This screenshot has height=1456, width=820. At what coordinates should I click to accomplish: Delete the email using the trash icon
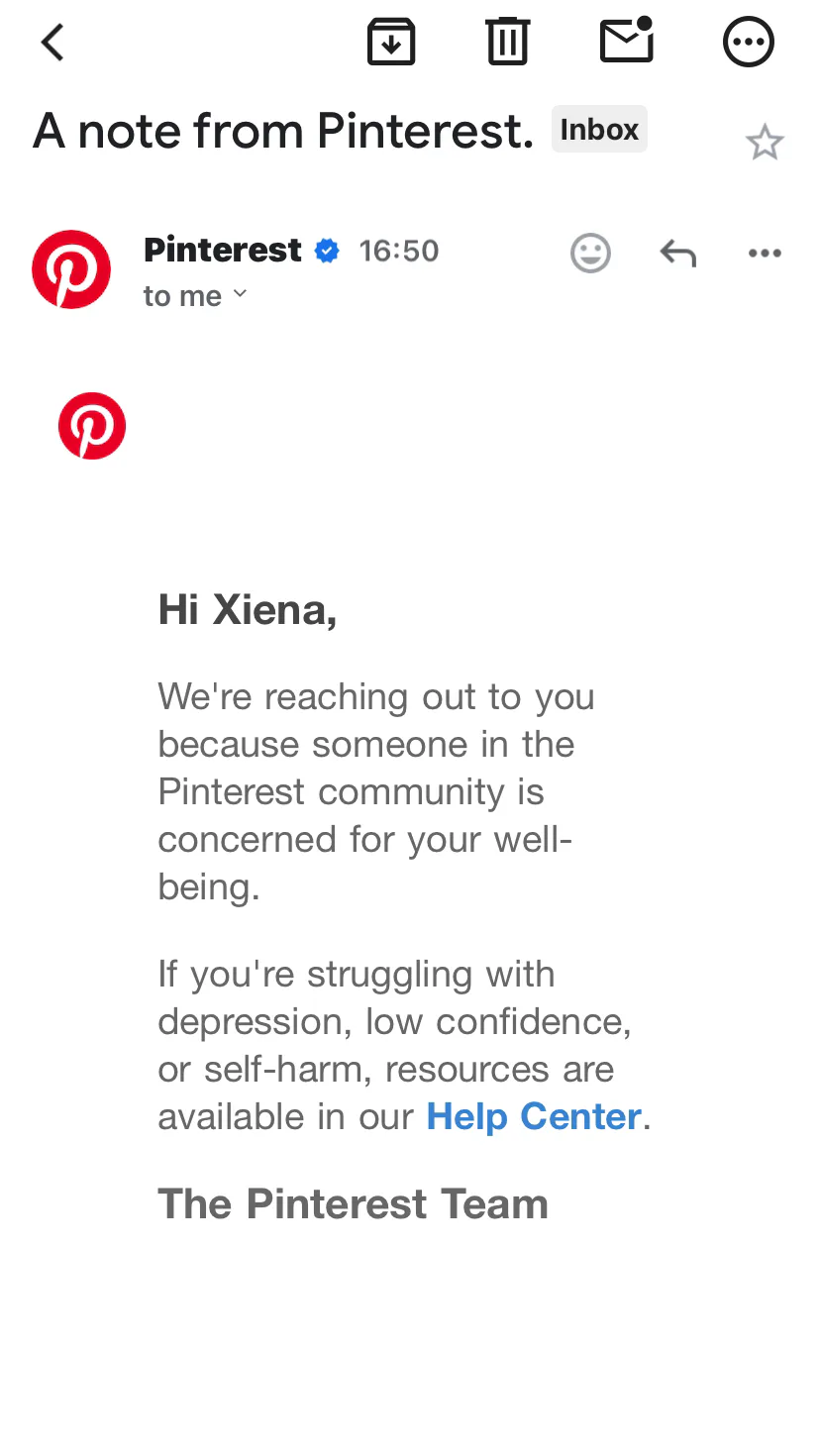point(508,43)
